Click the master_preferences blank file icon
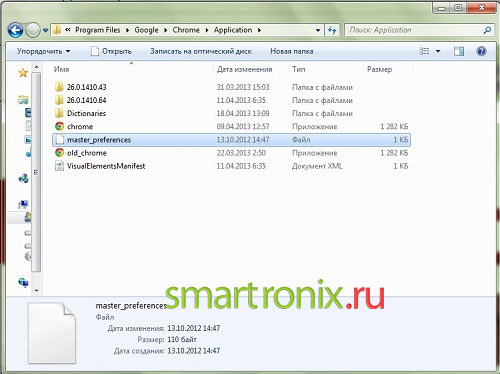The width and height of the screenshot is (500, 374). point(59,140)
